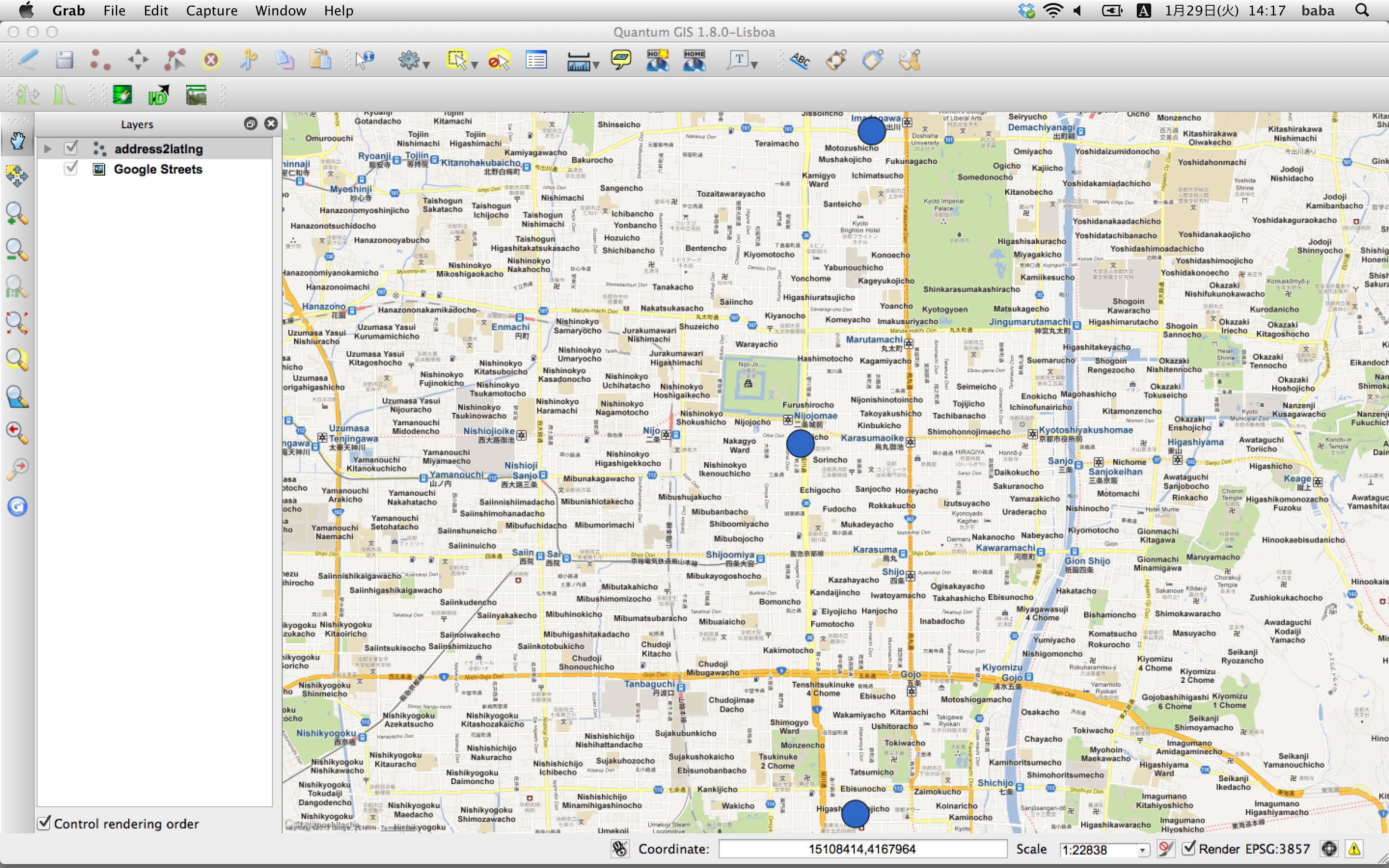Click the Copy Features icon
This screenshot has height=868, width=1389.
point(284,60)
